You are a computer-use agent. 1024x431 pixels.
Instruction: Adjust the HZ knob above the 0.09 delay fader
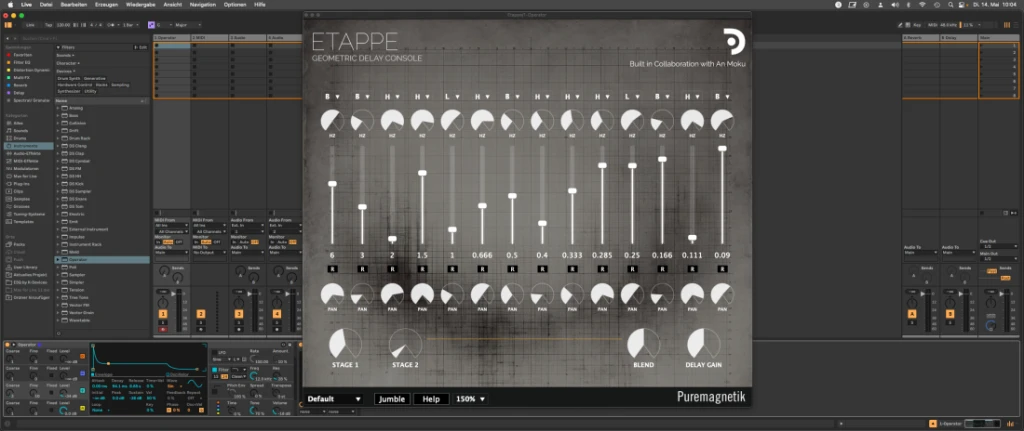[x=722, y=121]
